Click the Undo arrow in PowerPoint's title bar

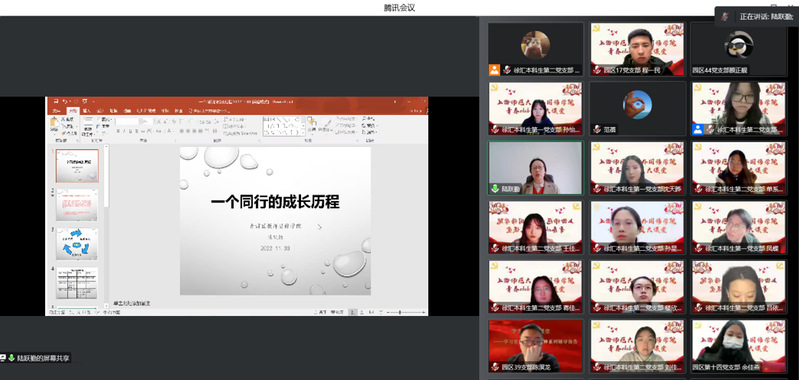[x=65, y=101]
